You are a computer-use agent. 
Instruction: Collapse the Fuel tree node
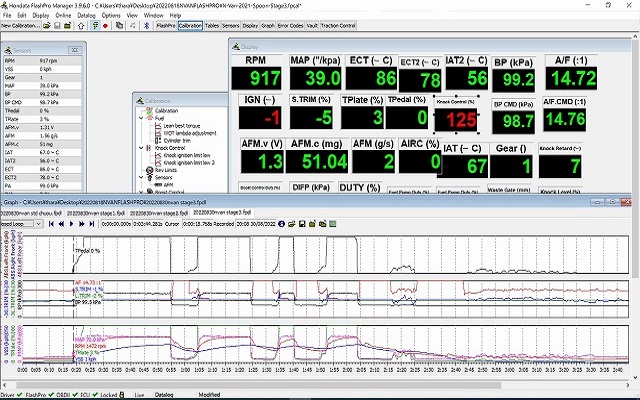pyautogui.click(x=141, y=118)
